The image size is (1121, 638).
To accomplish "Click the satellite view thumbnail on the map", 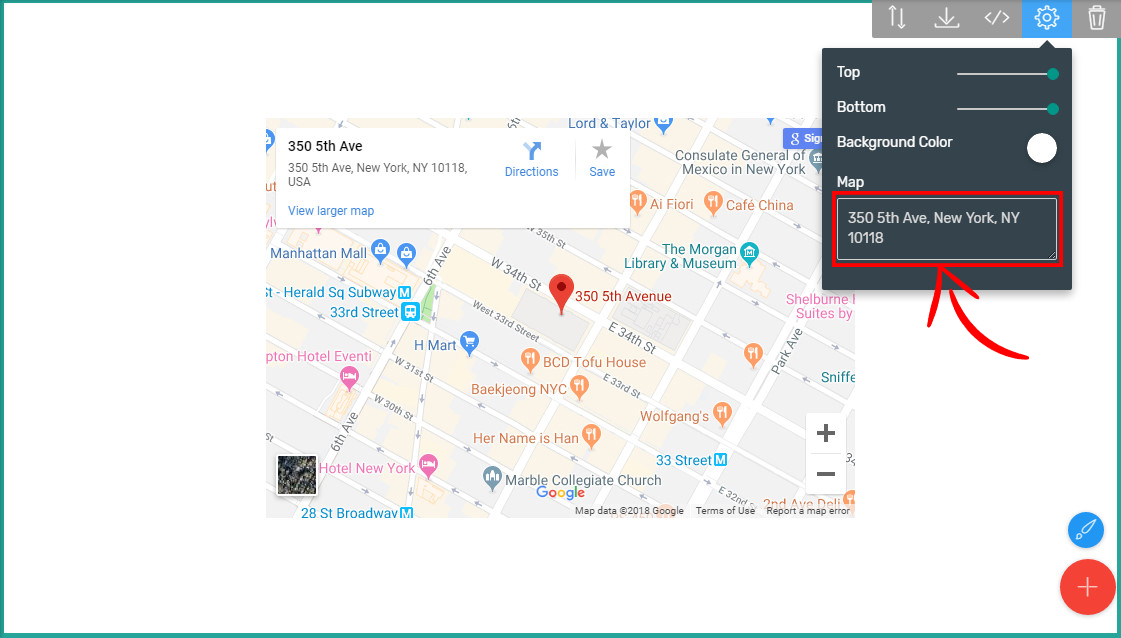I will click(x=296, y=477).
